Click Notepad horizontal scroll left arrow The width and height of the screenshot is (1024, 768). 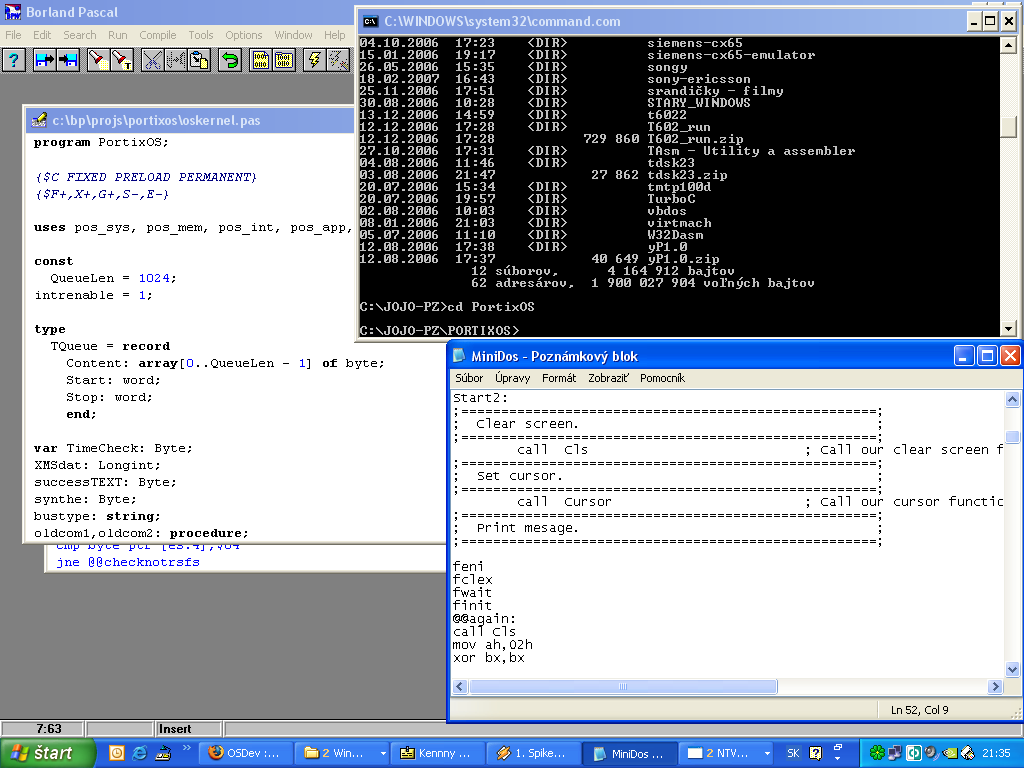460,686
